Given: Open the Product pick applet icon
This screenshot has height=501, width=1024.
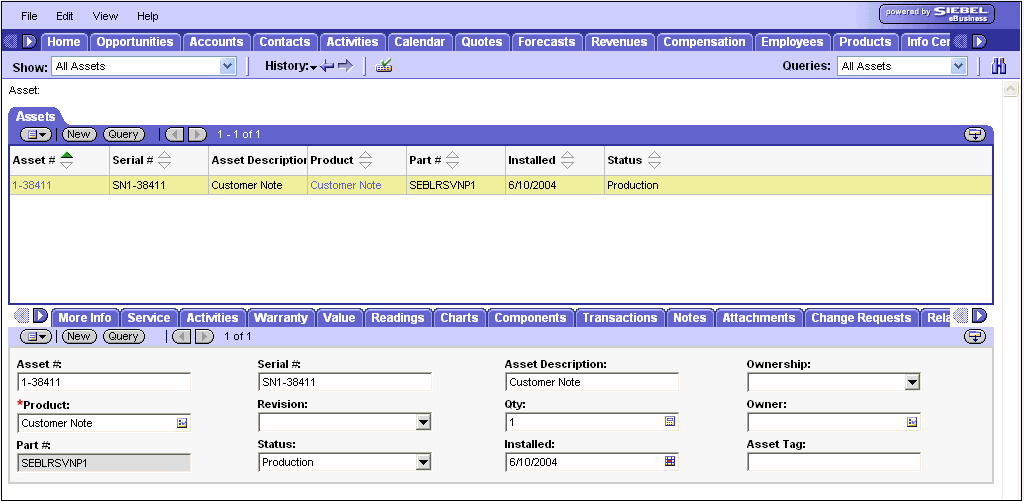Looking at the screenshot, I should tap(182, 423).
